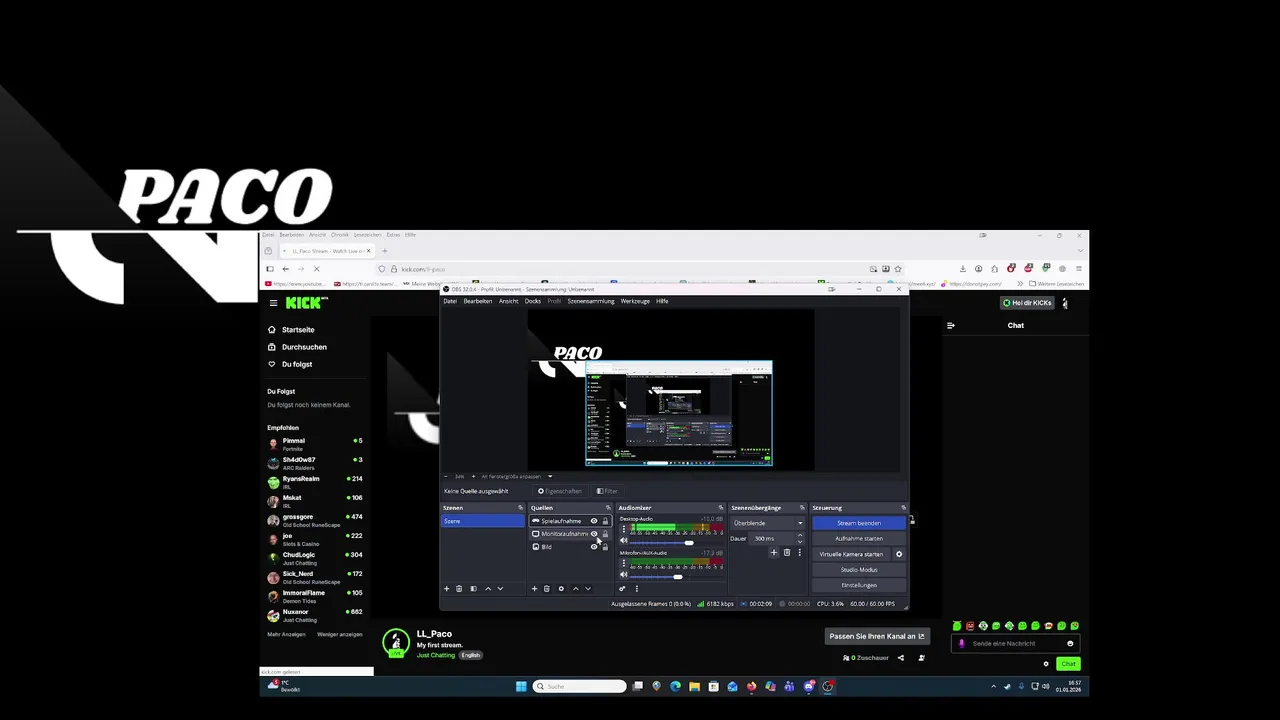
Task: Bookmark page with Firefox star icon
Action: point(898,268)
